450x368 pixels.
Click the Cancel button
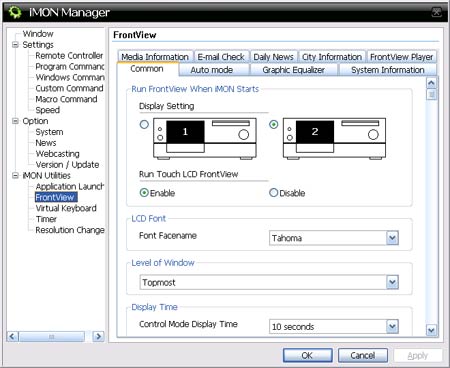click(x=363, y=356)
